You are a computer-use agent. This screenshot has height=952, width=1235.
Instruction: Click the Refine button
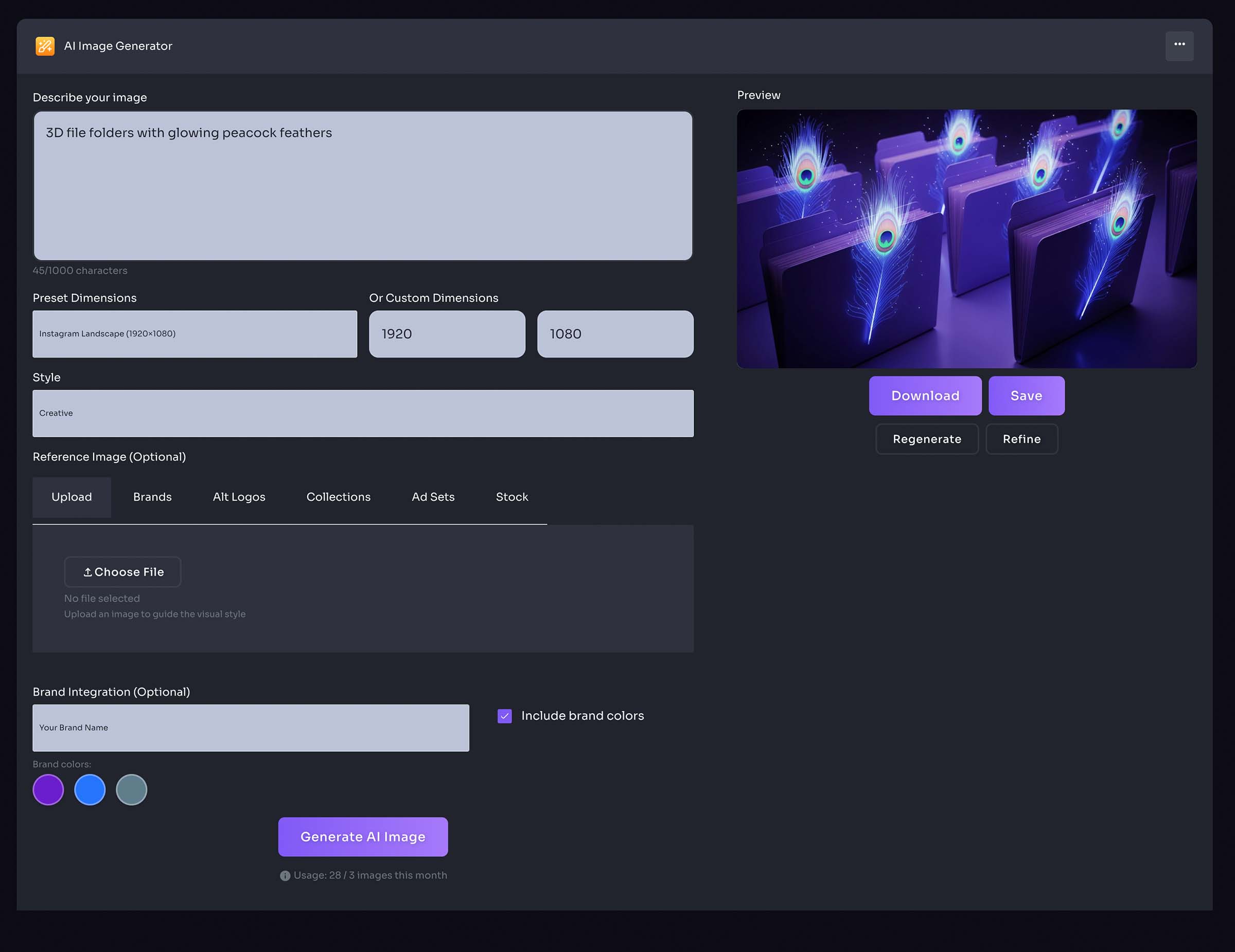(1021, 439)
